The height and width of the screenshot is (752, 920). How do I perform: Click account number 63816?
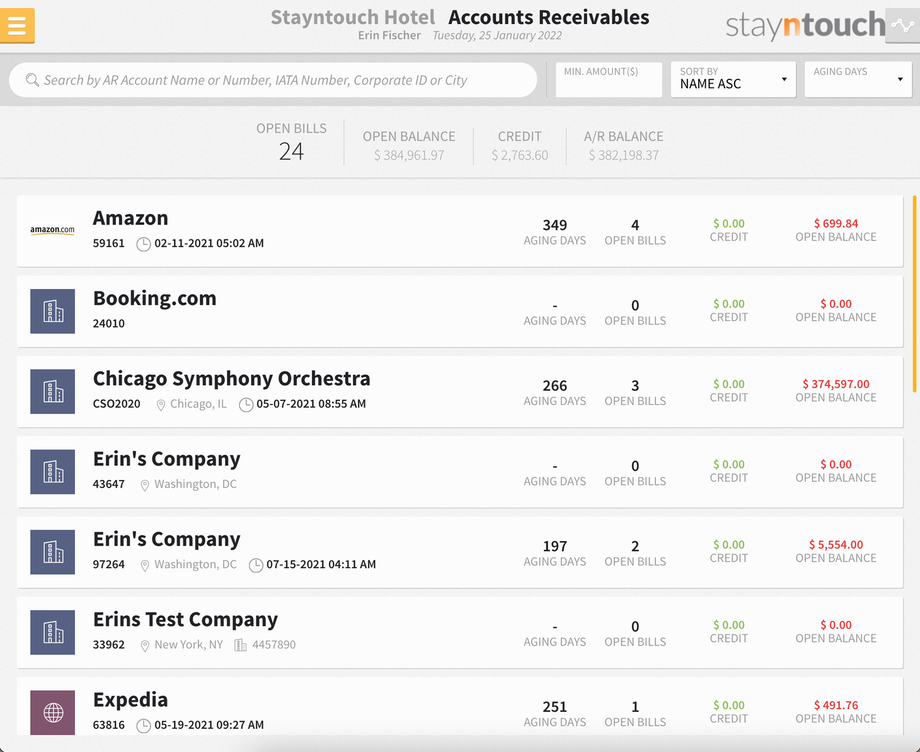109,726
